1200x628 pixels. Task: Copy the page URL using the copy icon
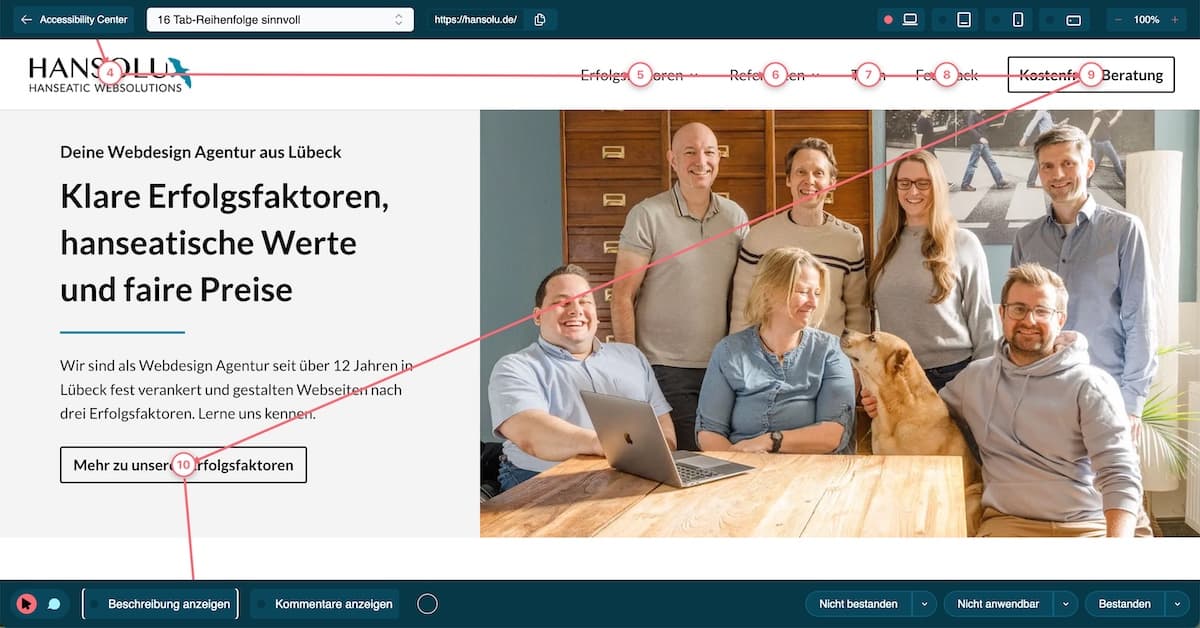click(x=539, y=18)
